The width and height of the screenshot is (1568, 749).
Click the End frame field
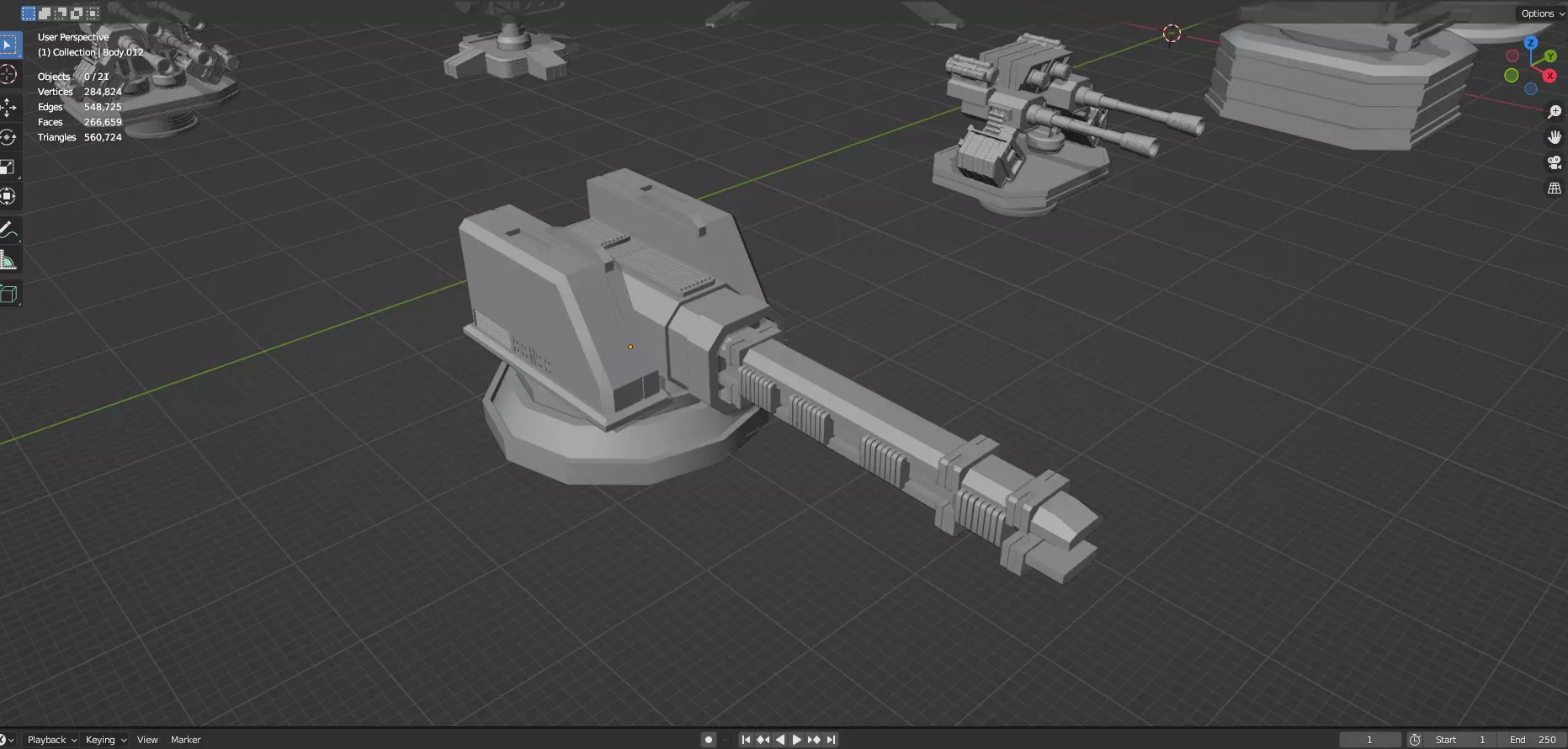coord(1532,740)
